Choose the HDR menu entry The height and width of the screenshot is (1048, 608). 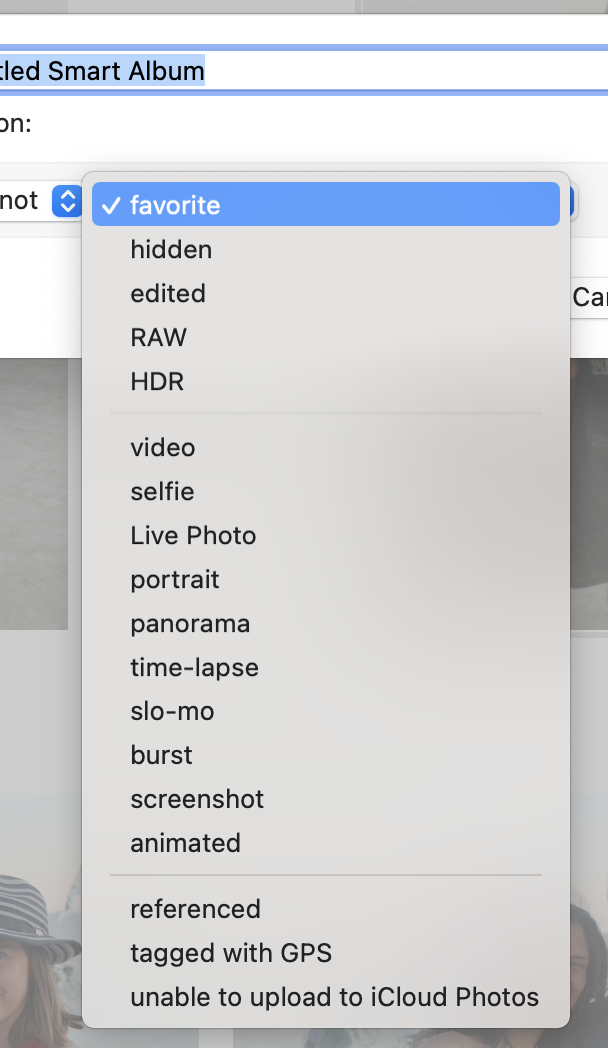(157, 381)
